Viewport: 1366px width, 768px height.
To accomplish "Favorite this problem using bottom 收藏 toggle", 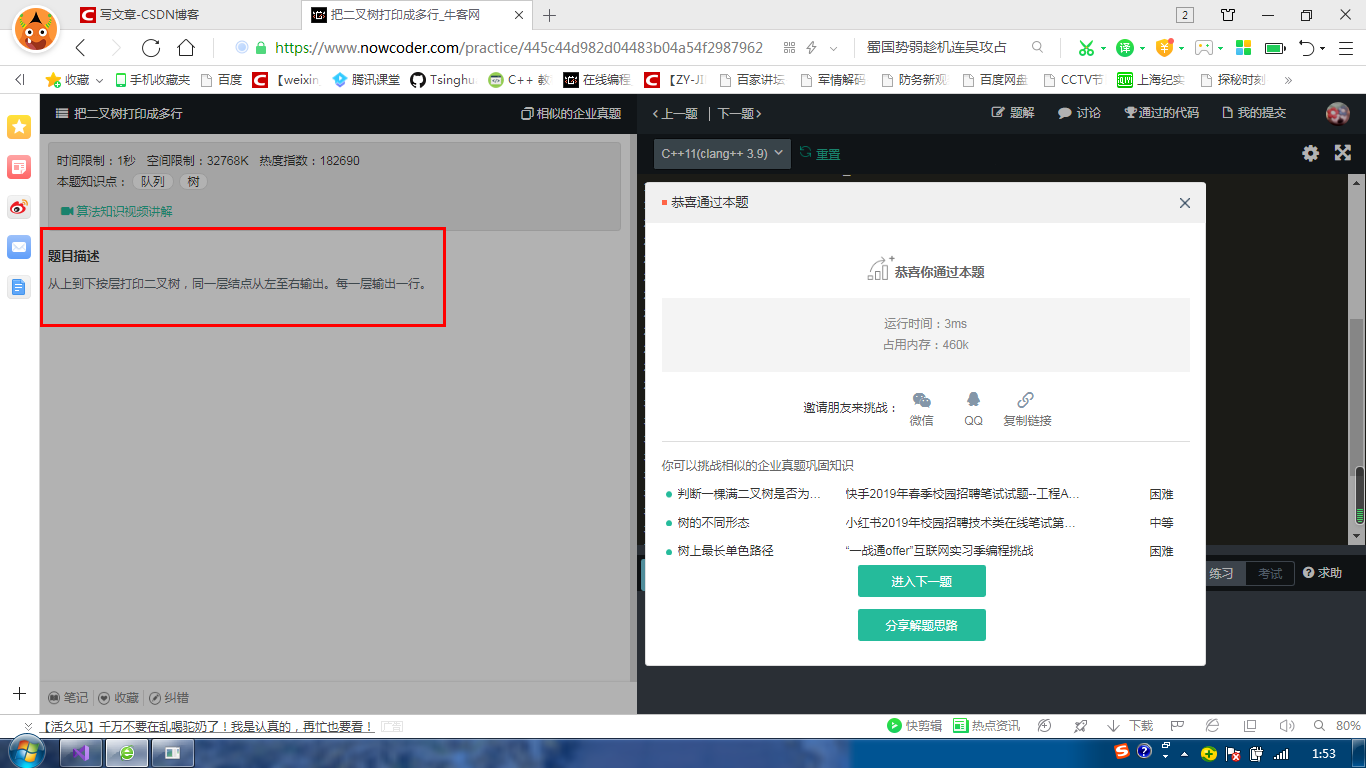I will pyautogui.click(x=118, y=697).
